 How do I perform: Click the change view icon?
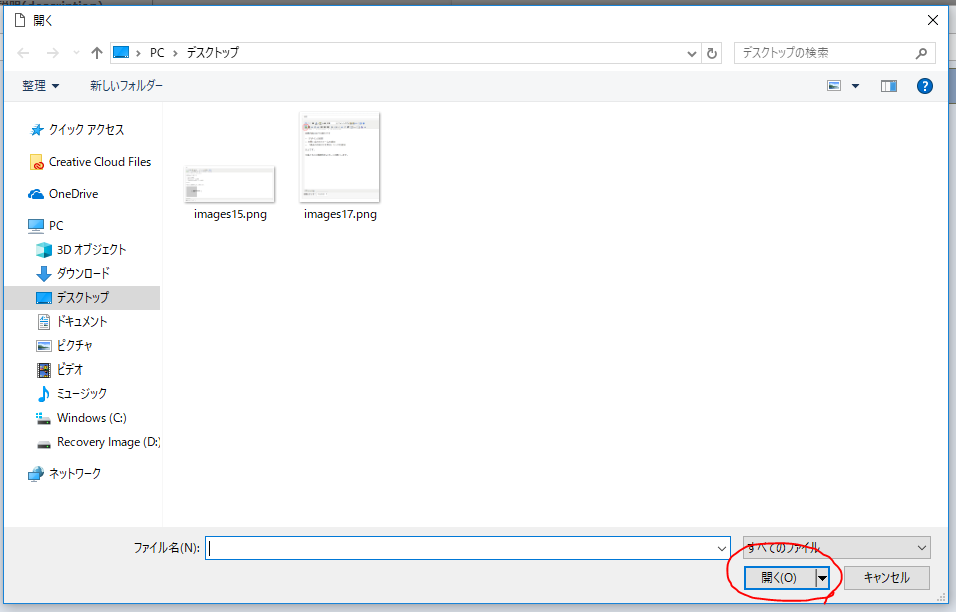click(834, 86)
